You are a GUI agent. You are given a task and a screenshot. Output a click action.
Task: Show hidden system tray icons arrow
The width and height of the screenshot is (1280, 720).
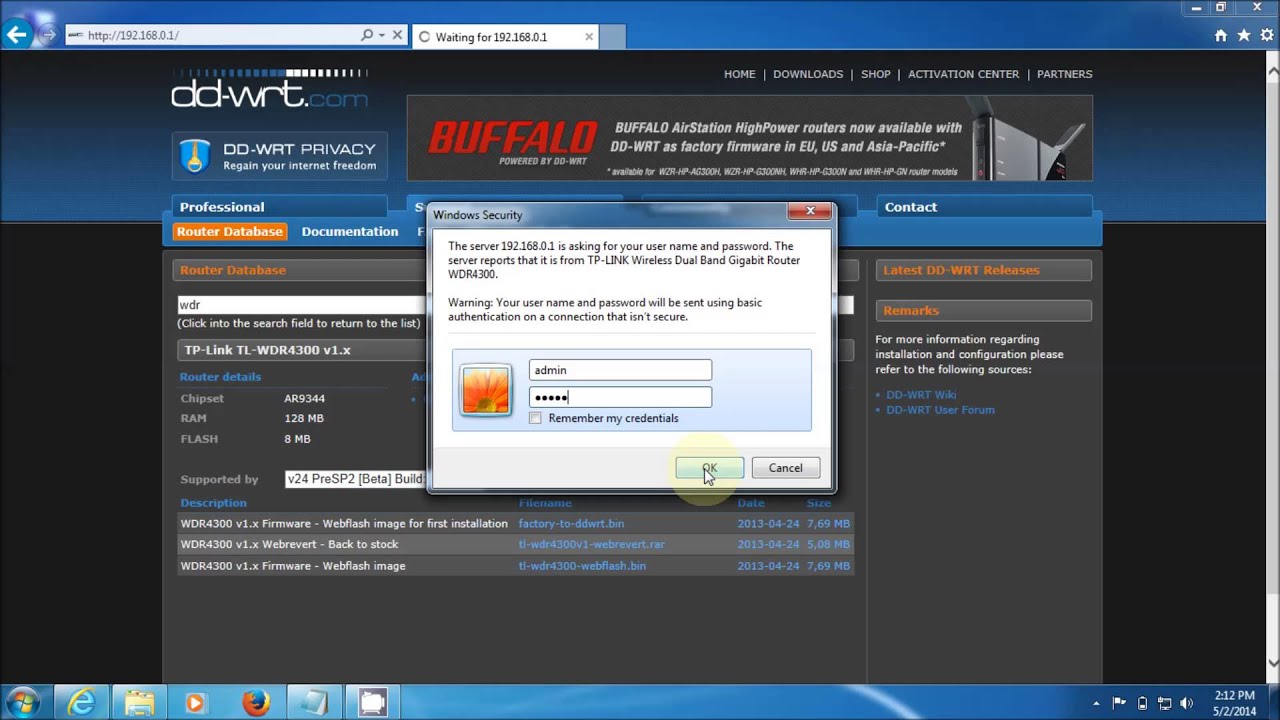tap(1096, 703)
